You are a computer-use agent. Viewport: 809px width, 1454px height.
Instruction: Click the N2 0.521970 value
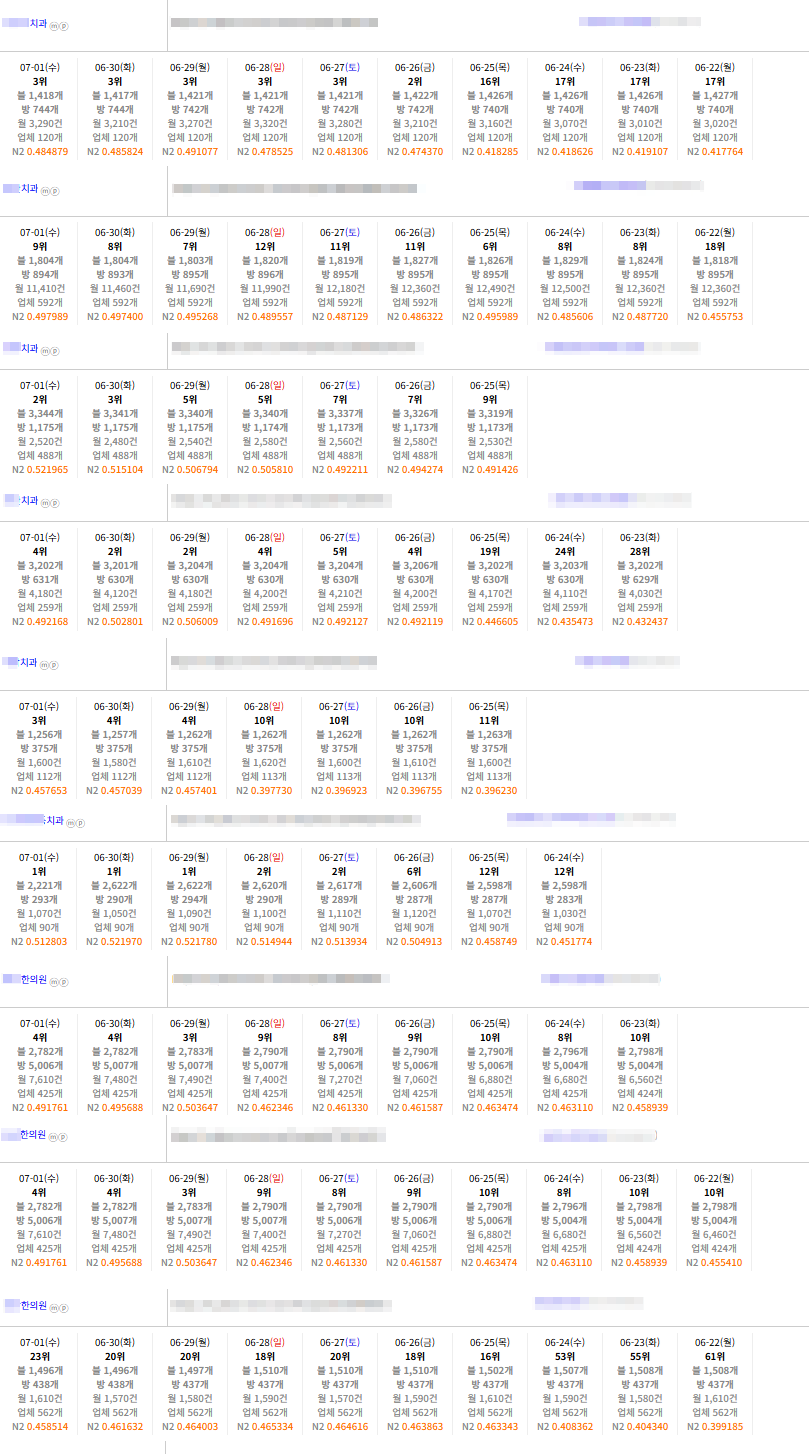115,941
